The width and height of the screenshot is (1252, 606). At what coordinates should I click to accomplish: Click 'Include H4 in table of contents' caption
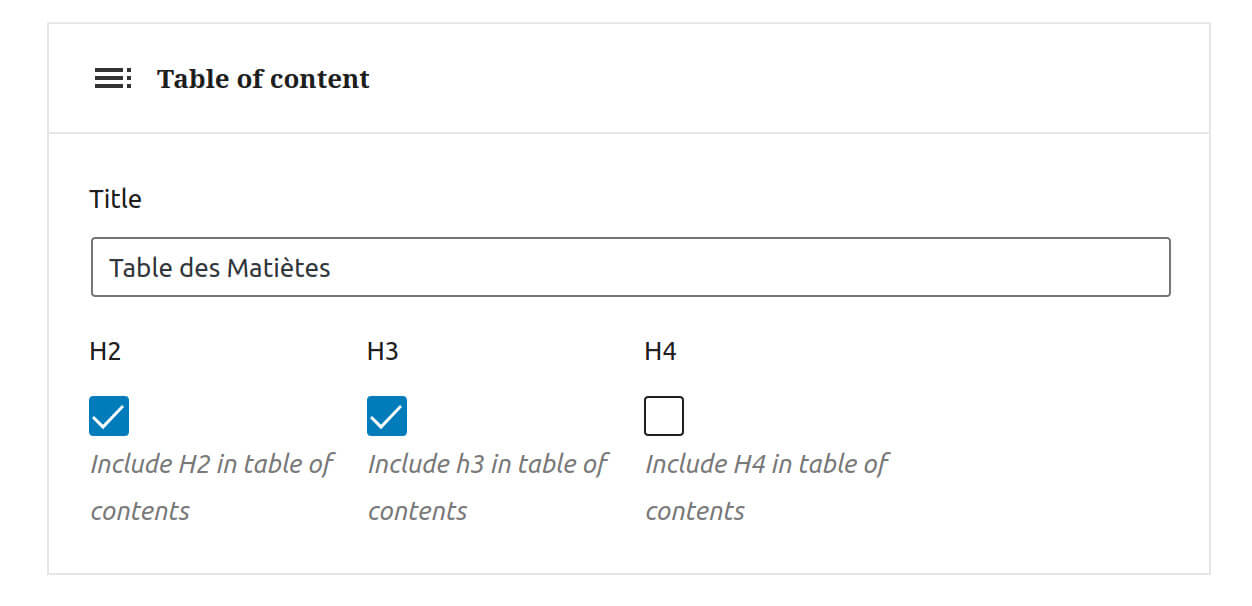click(x=767, y=487)
